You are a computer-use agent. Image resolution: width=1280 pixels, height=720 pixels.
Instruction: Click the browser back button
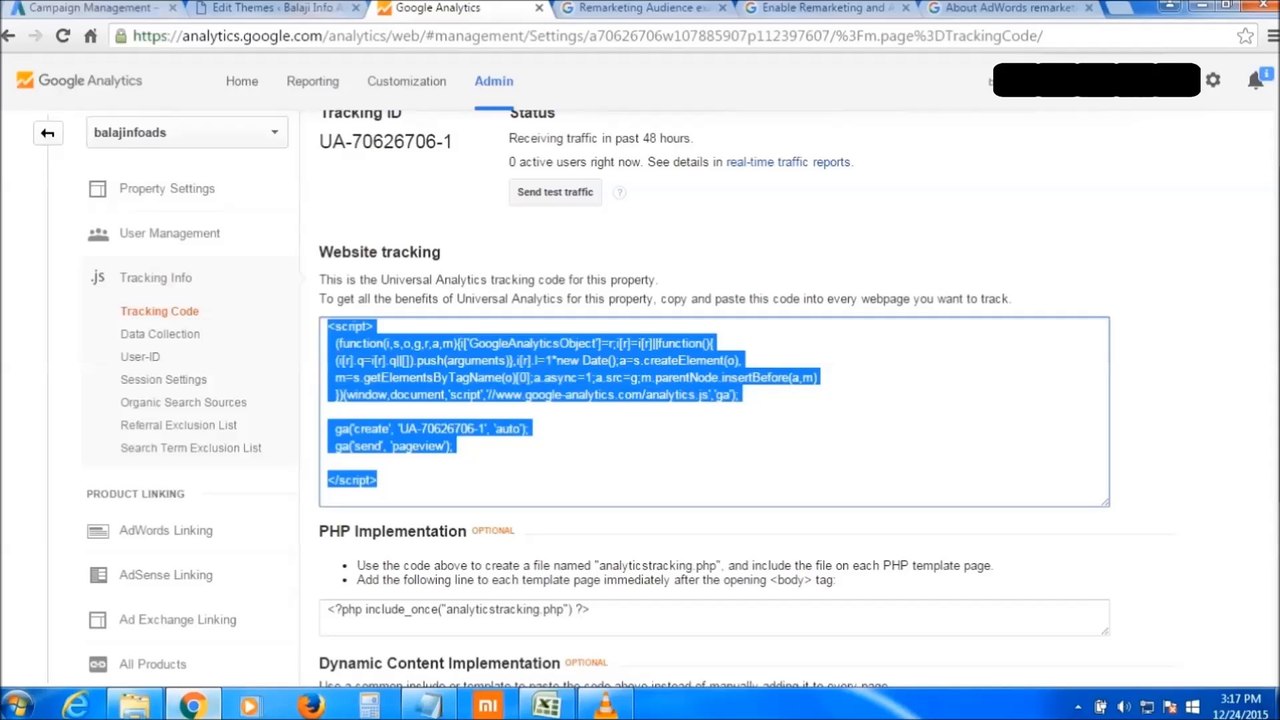(x=9, y=36)
